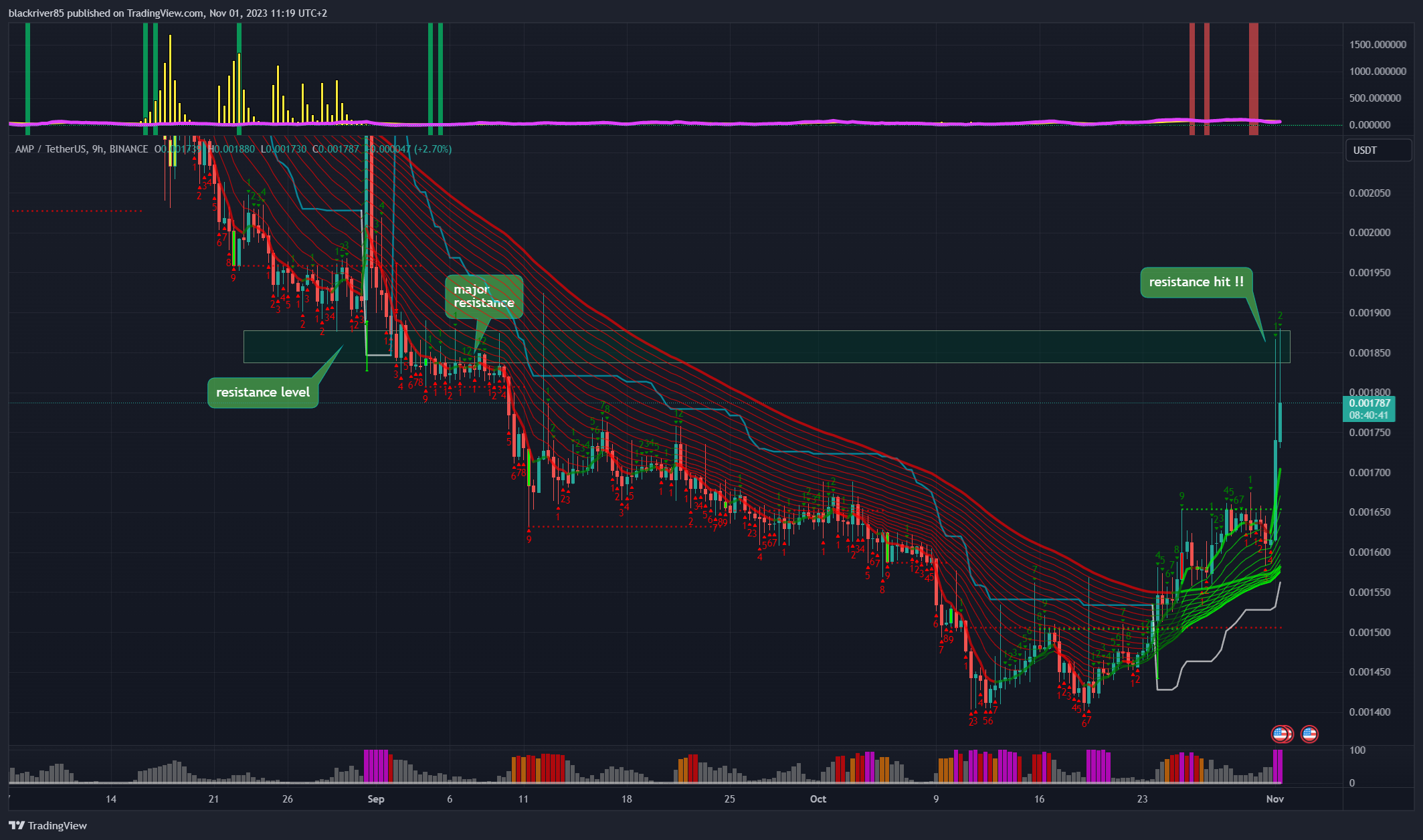Click the 0.001850 price axis label
The height and width of the screenshot is (840, 1423).
pyautogui.click(x=1369, y=353)
